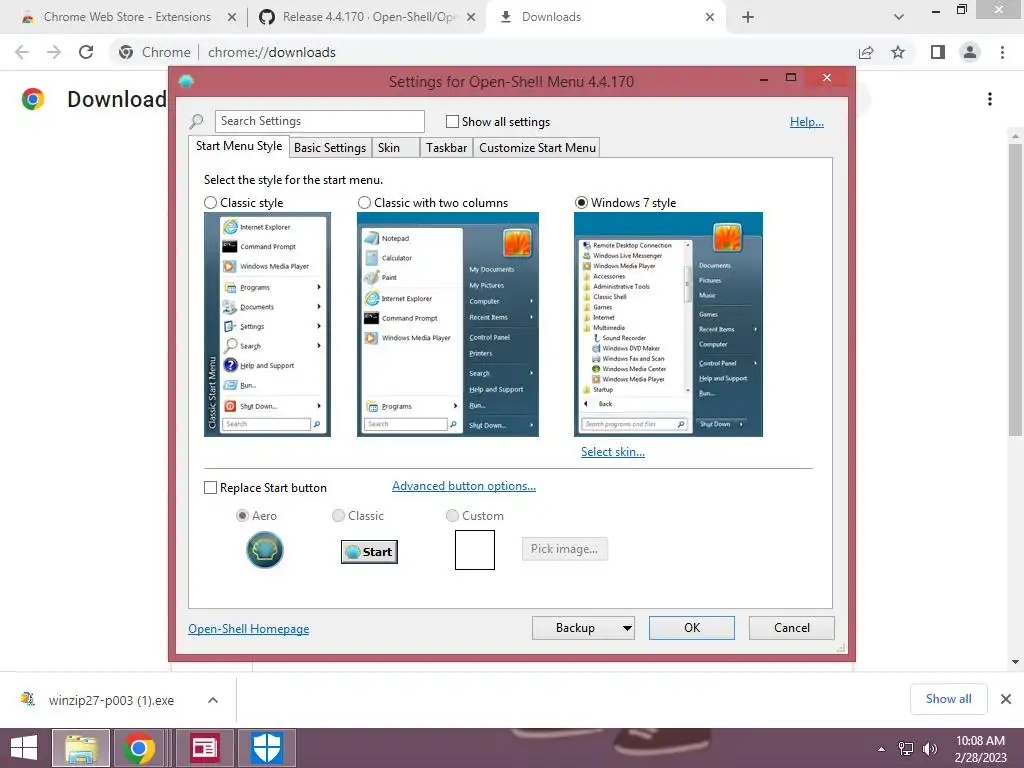
Task: Open the Backup button dropdown arrow
Action: coord(627,628)
